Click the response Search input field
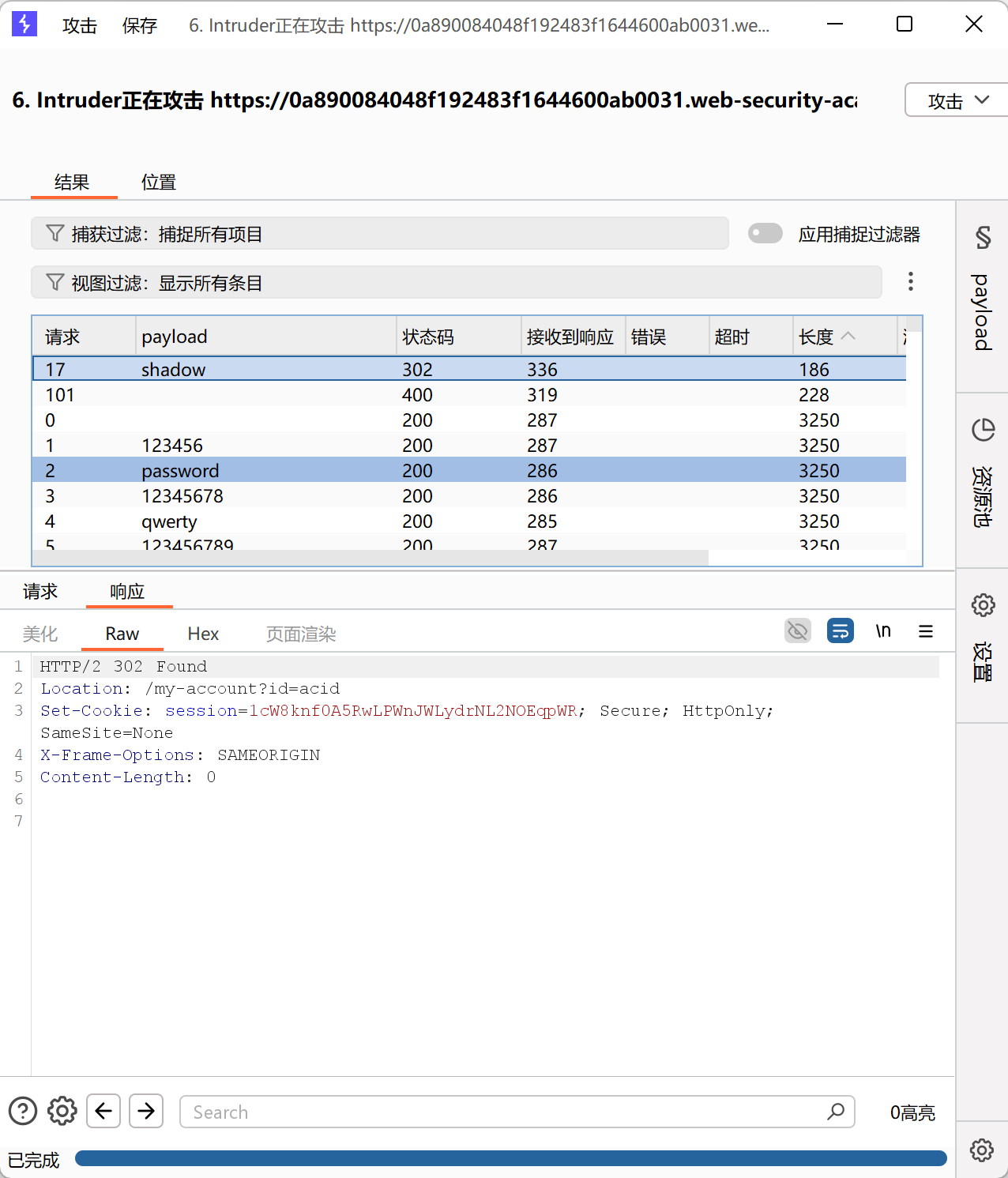Screen dimensions: 1008x1178 (506, 1112)
